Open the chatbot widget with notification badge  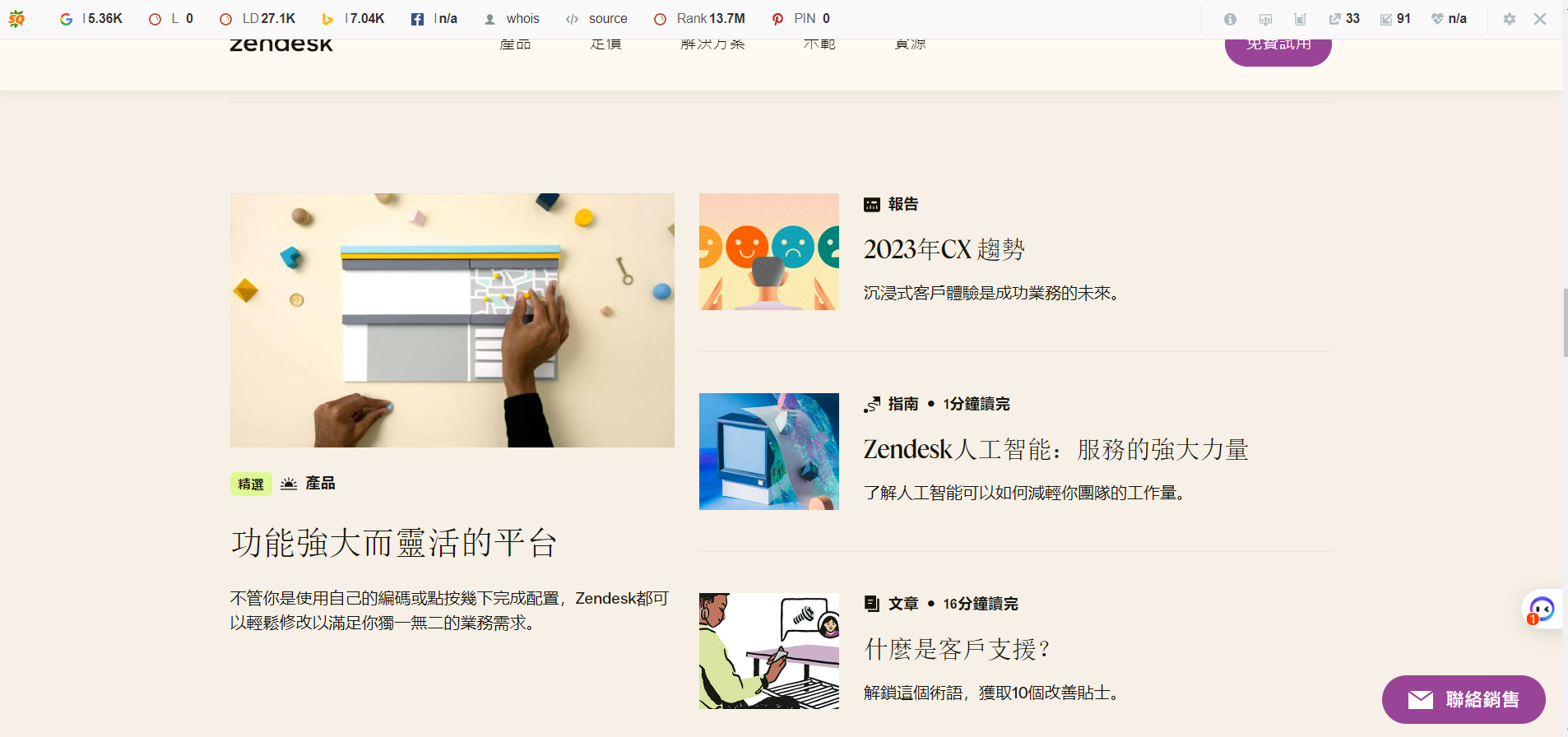point(1541,610)
